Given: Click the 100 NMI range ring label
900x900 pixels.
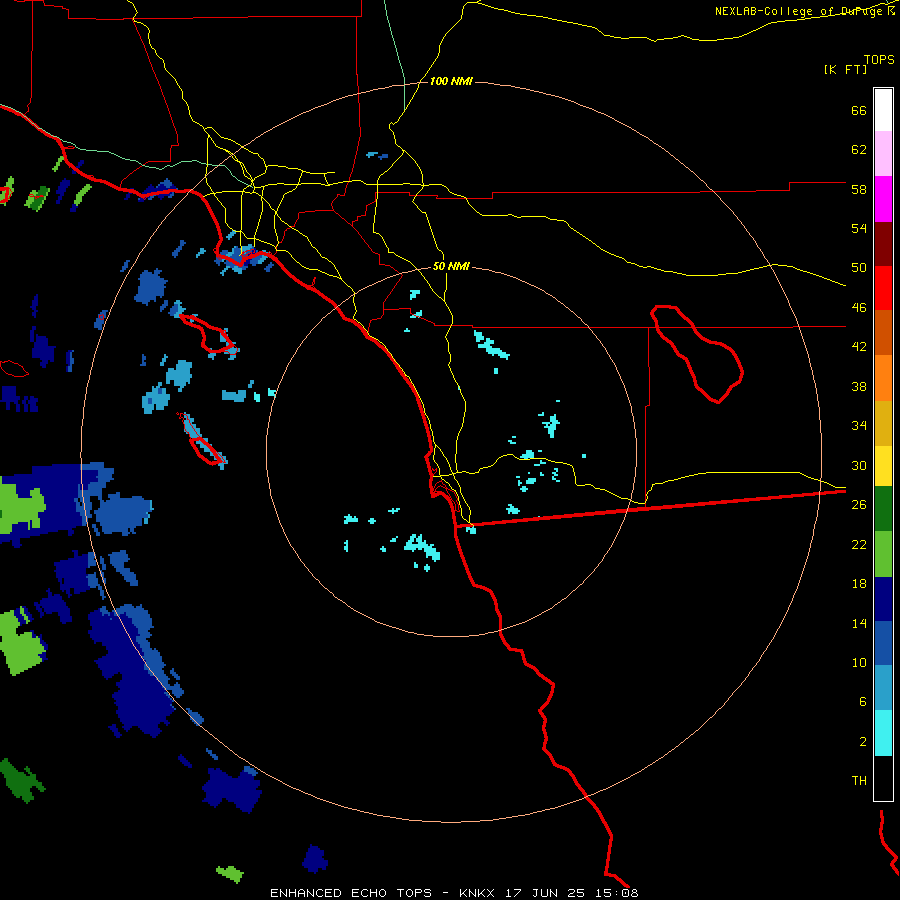Looking at the screenshot, I should pyautogui.click(x=451, y=82).
